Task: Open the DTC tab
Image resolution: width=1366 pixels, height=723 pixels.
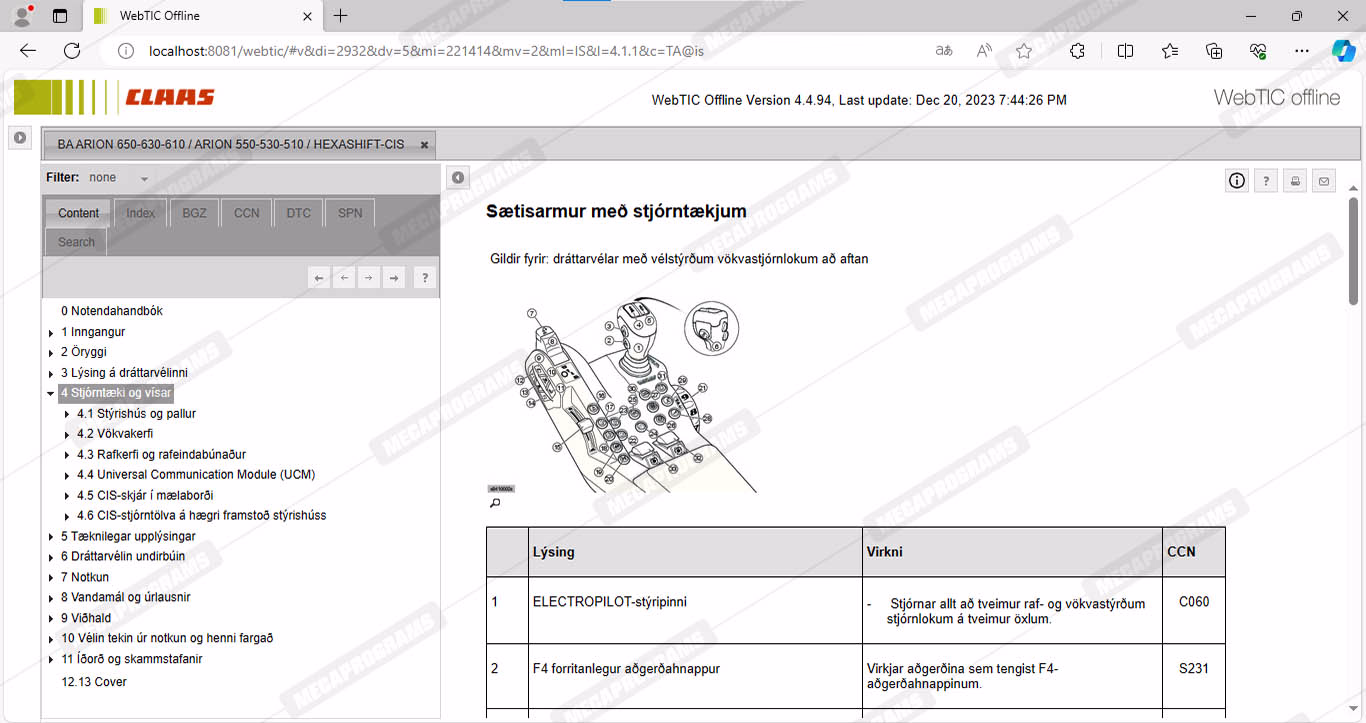Action: point(298,213)
